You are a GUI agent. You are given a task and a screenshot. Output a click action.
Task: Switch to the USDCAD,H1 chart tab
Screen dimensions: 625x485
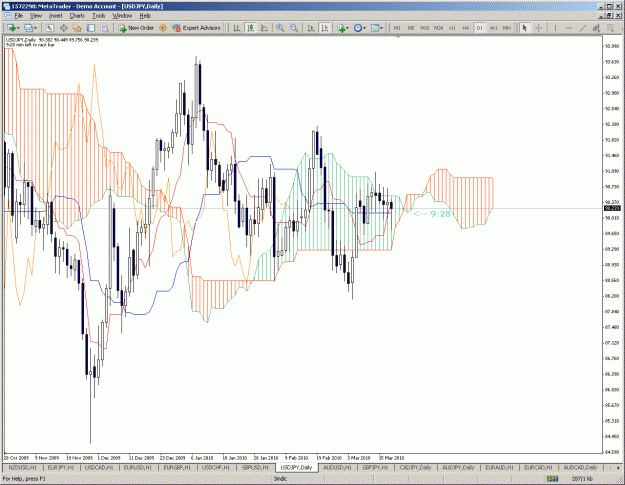pos(99,467)
